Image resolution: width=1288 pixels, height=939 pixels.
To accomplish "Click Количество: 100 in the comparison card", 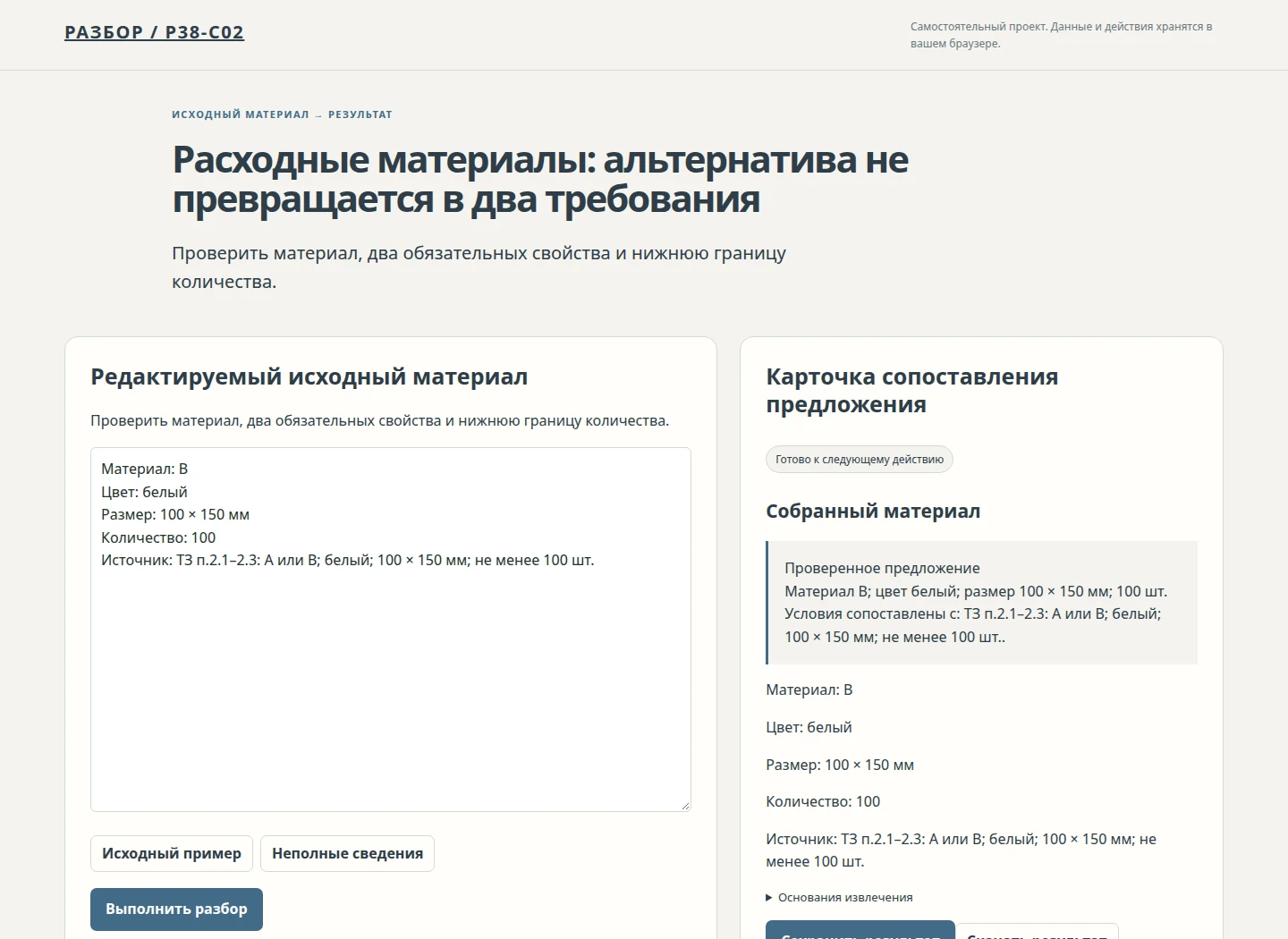I will click(823, 801).
